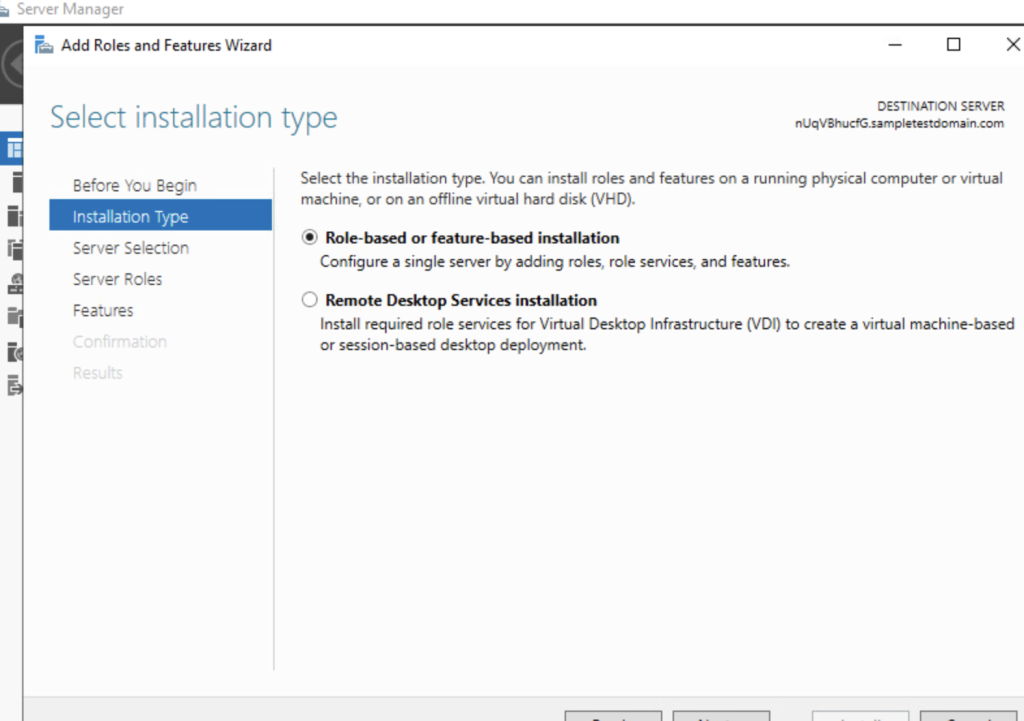Open the Server Selection step
The height and width of the screenshot is (721, 1024).
tap(129, 247)
